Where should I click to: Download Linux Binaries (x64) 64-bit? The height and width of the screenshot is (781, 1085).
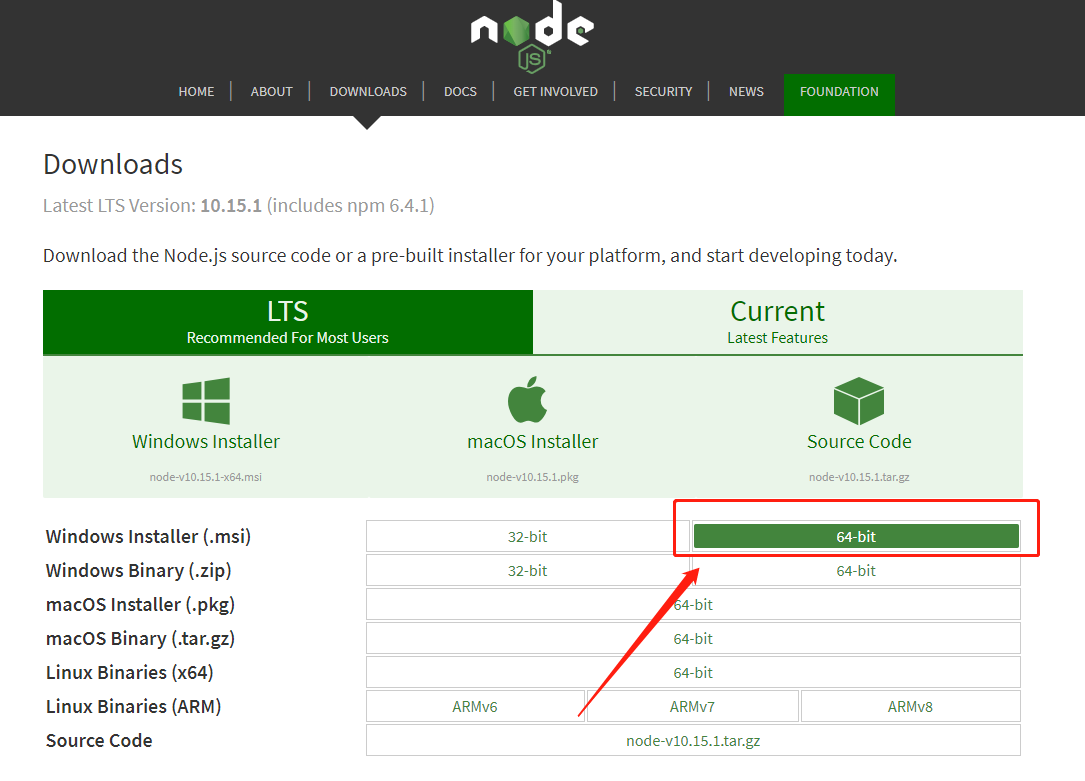tap(693, 672)
